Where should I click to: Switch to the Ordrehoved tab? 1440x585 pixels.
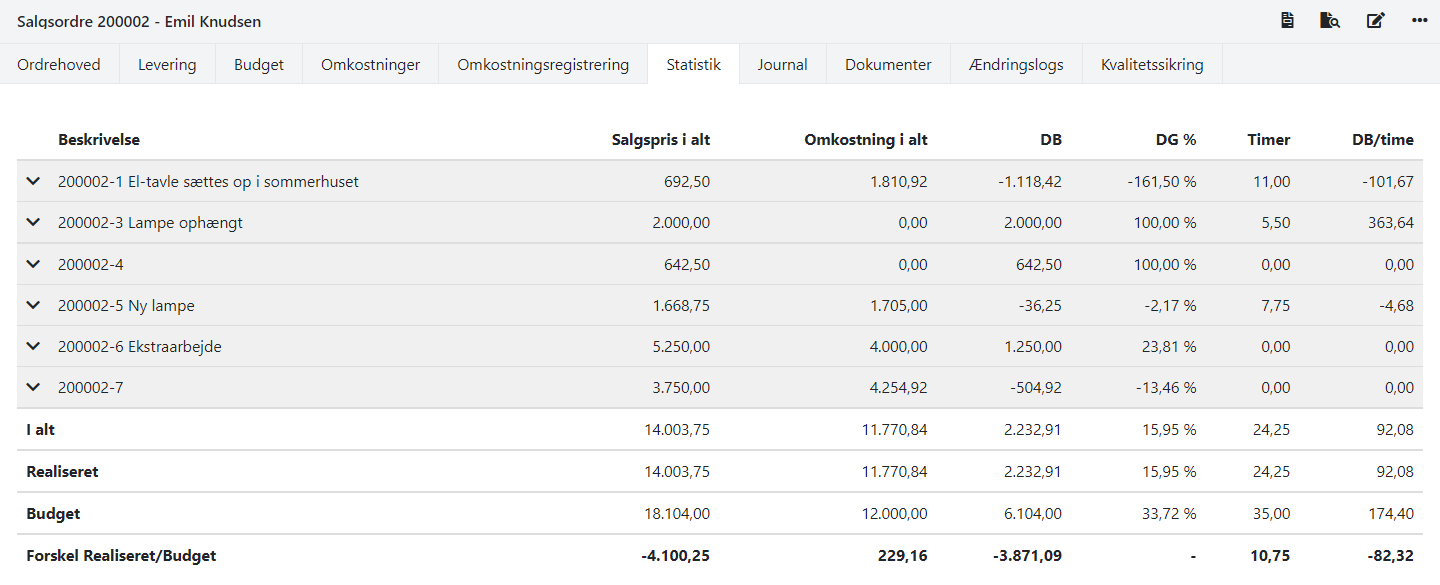(58, 63)
